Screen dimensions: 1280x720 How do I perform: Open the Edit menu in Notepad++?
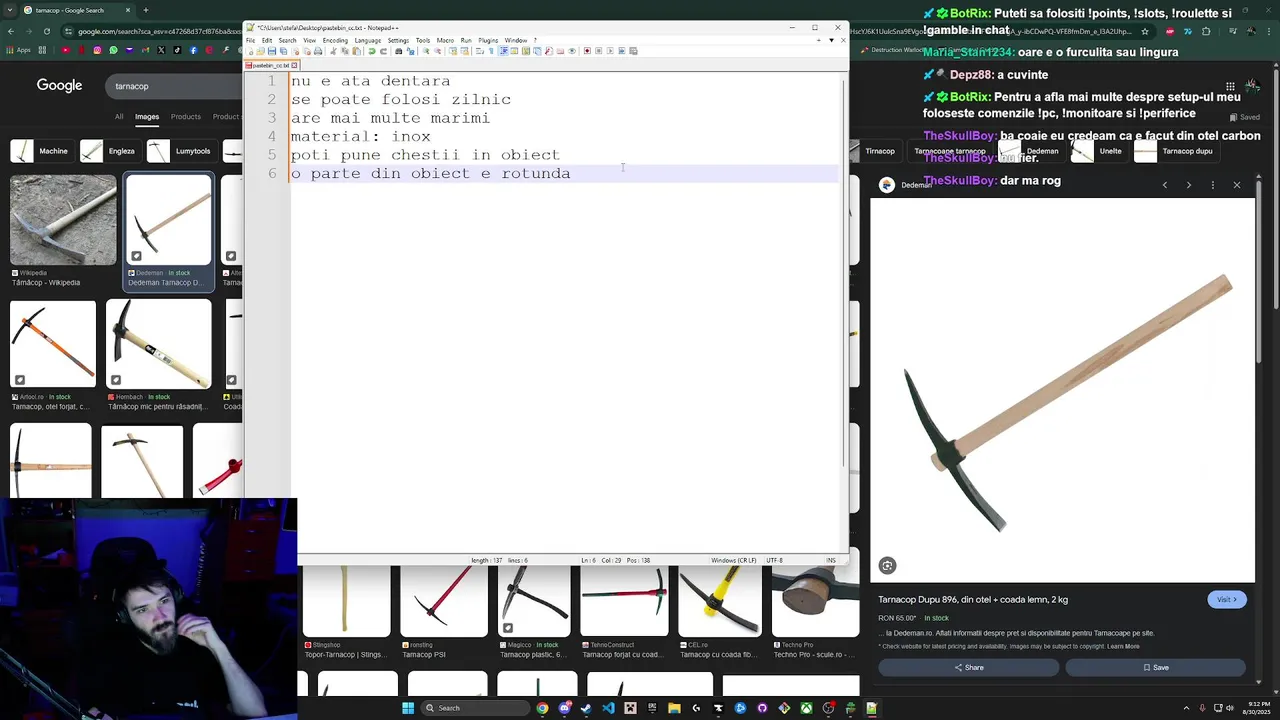coord(267,40)
